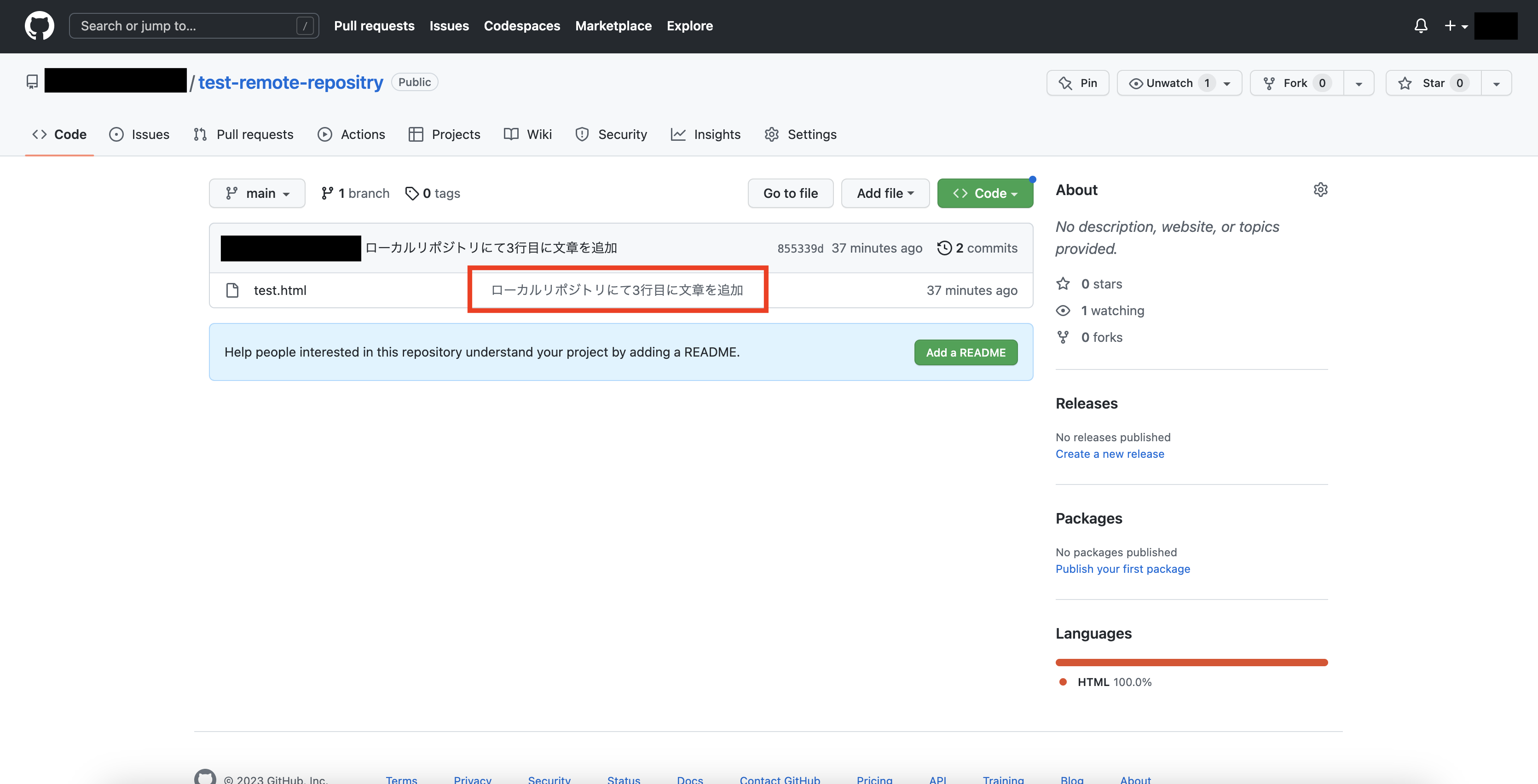Open the plus create-new menu
1538x784 pixels.
pyautogui.click(x=1456, y=26)
